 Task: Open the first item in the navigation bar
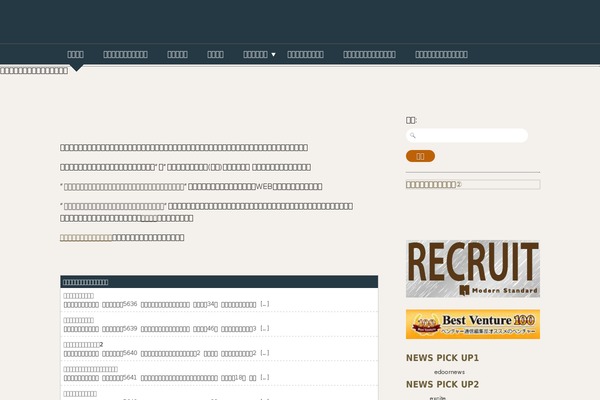click(x=75, y=54)
